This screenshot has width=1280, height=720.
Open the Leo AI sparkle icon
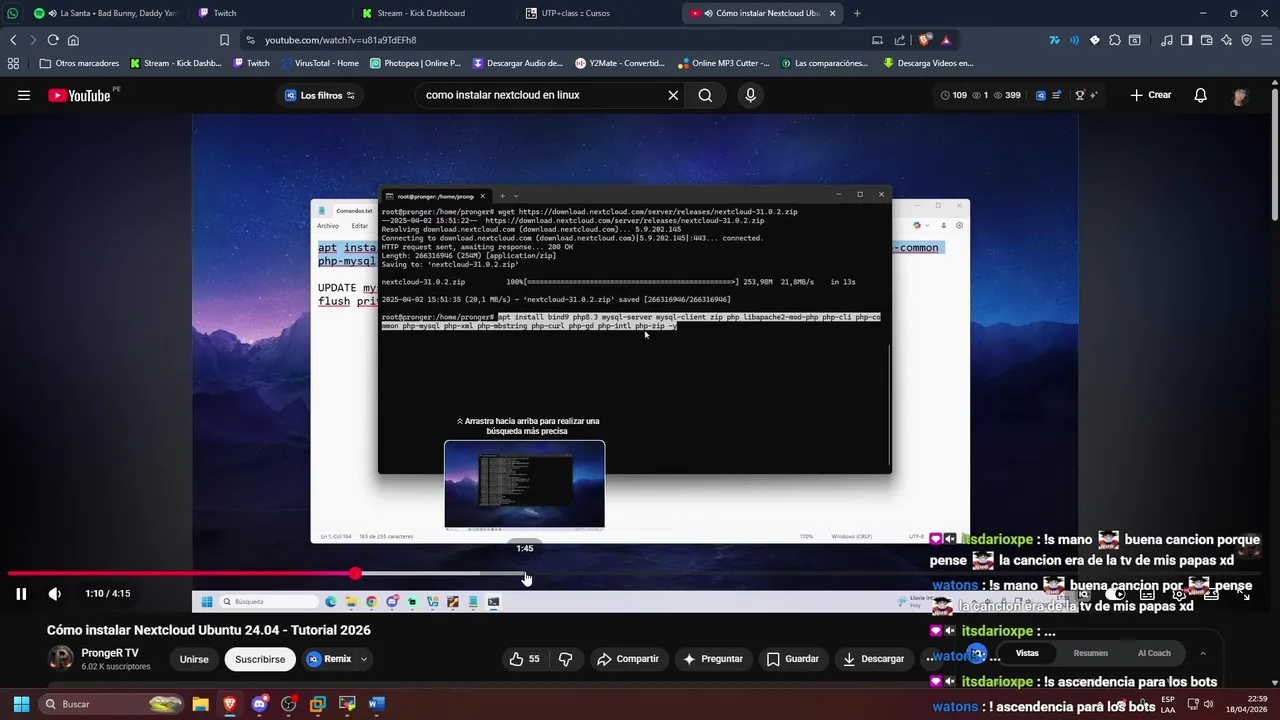[x=1227, y=40]
